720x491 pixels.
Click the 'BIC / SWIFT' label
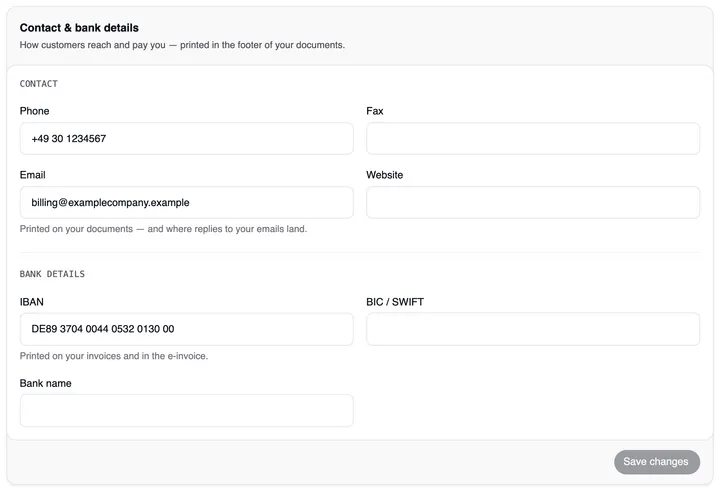(x=395, y=302)
